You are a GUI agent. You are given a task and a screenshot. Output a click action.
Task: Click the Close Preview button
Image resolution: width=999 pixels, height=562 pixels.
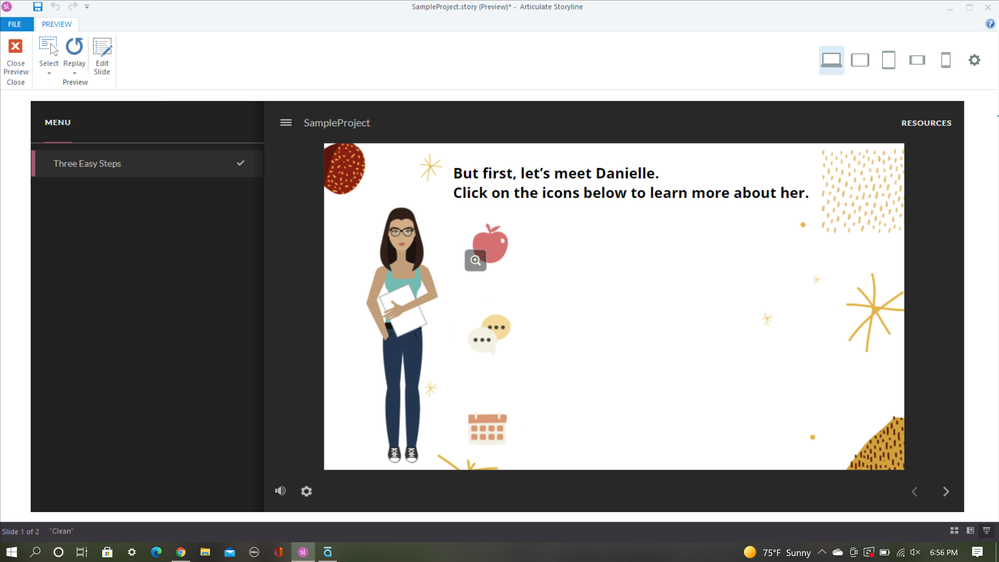pyautogui.click(x=15, y=57)
